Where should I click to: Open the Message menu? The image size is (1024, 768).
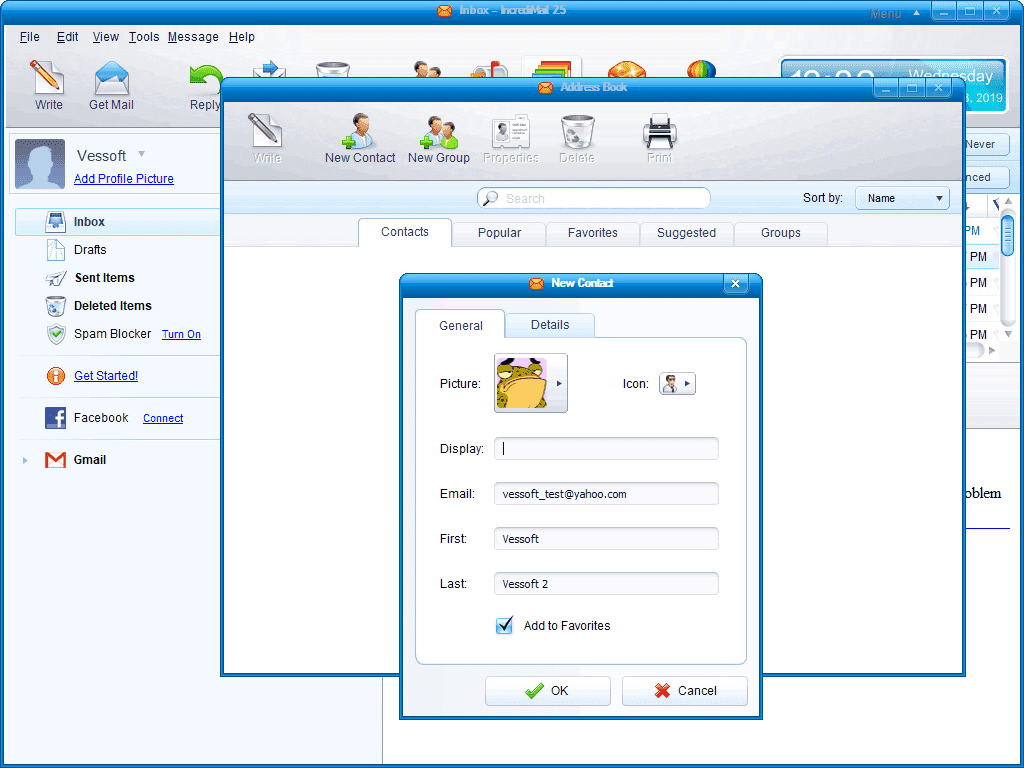click(193, 37)
